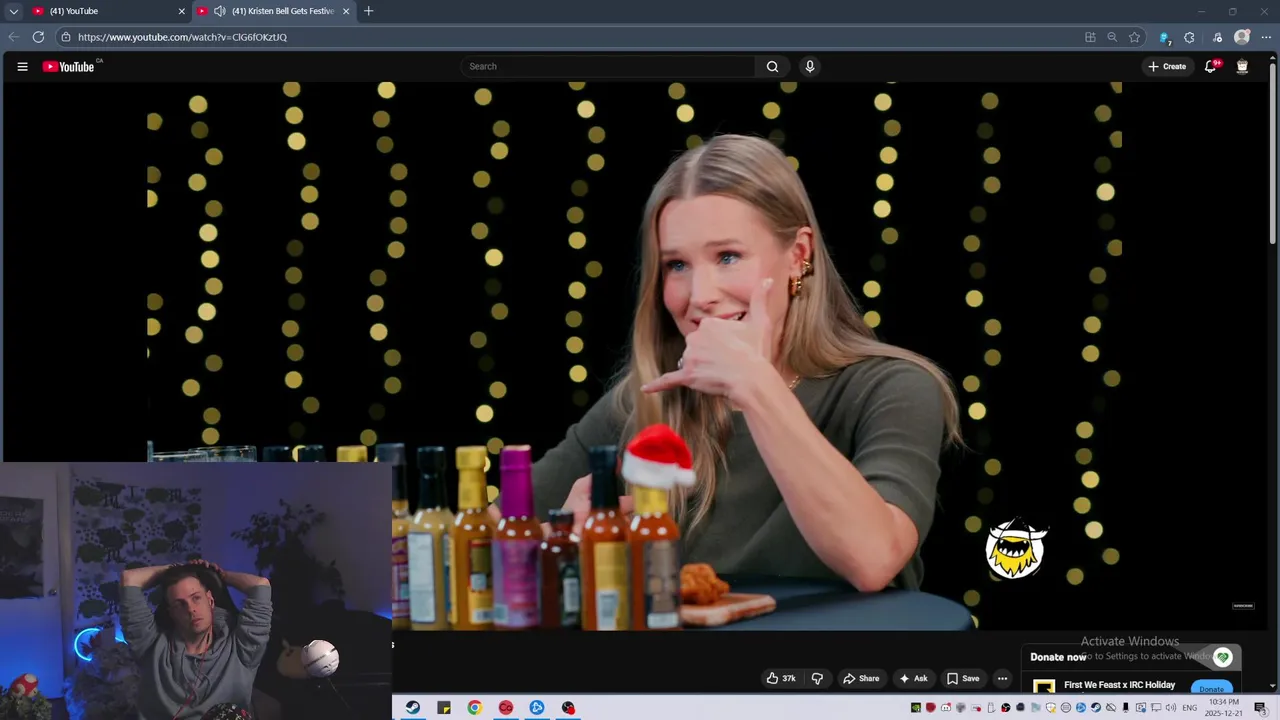Open the YouTube hamburger guide menu
Screen dimensions: 1280x720
point(22,67)
